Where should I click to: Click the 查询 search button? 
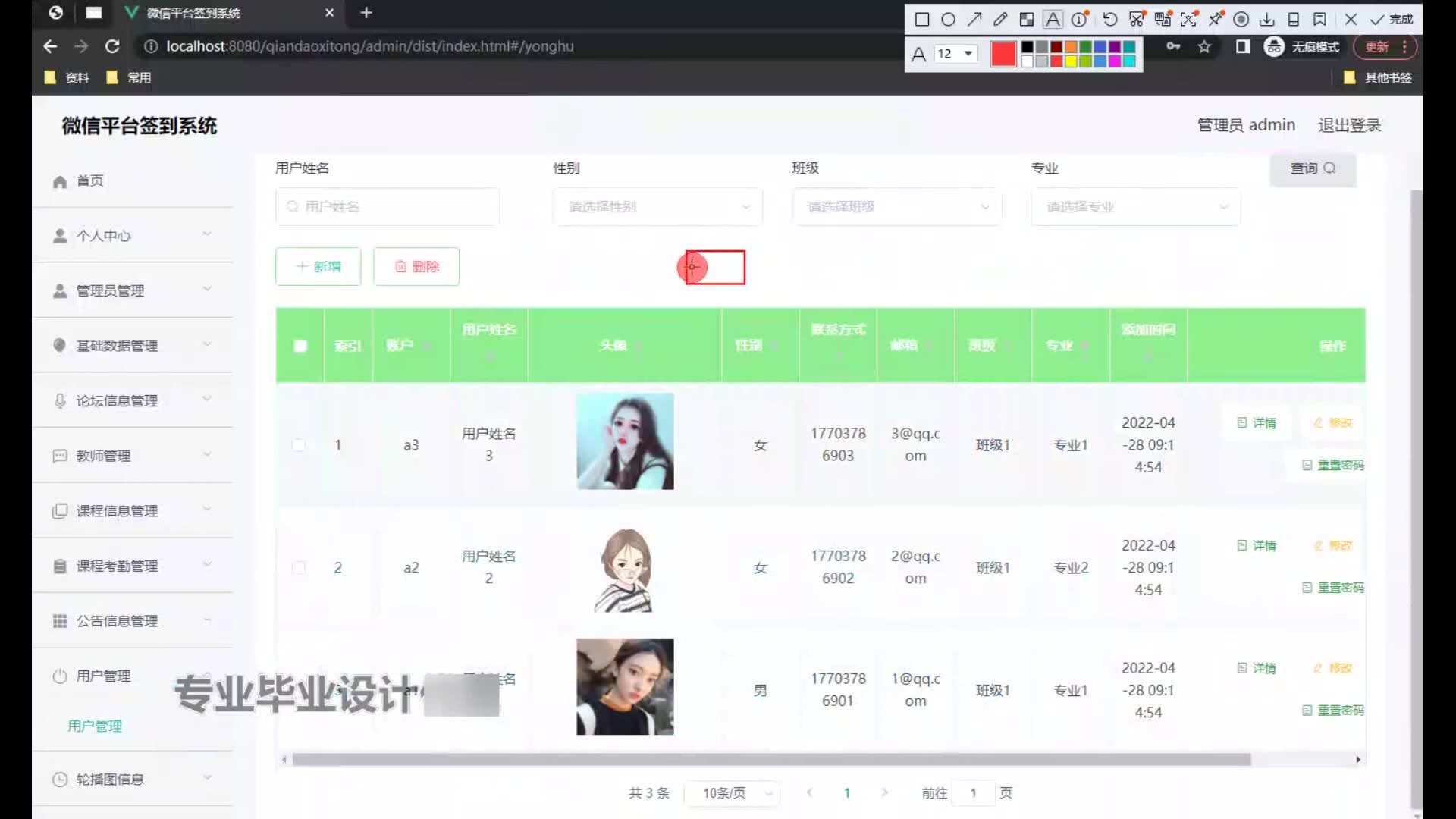[1313, 168]
